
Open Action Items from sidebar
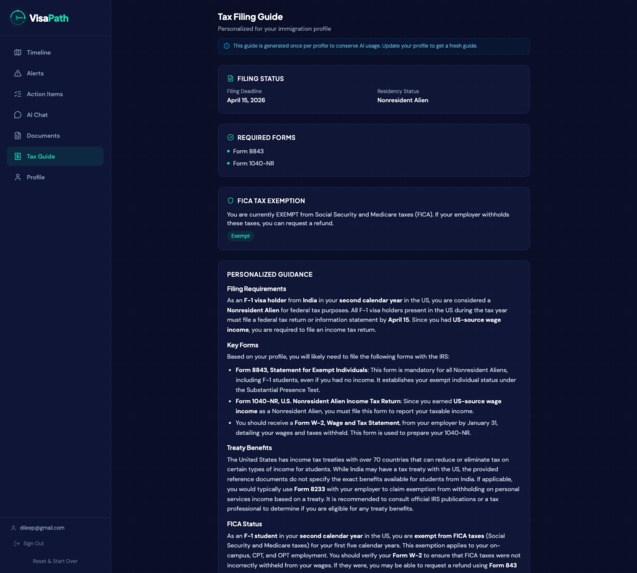tap(55, 94)
